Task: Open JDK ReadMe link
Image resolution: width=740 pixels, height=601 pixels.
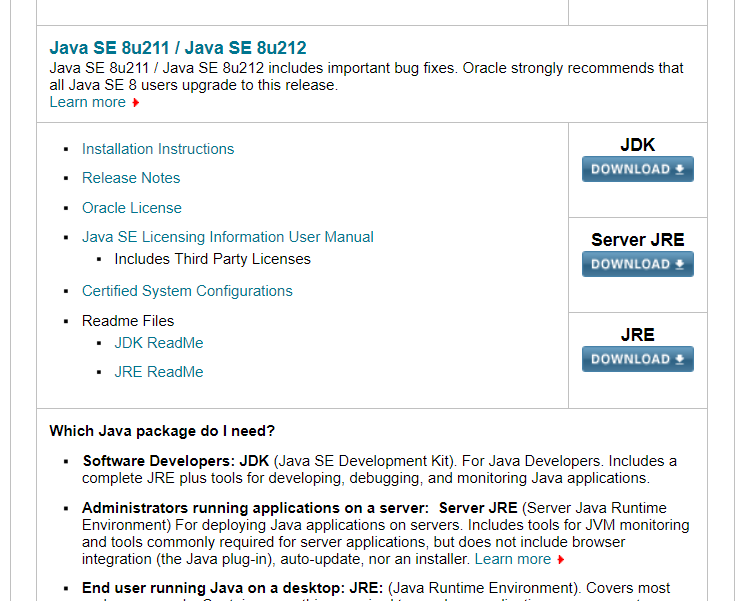Action: [159, 343]
